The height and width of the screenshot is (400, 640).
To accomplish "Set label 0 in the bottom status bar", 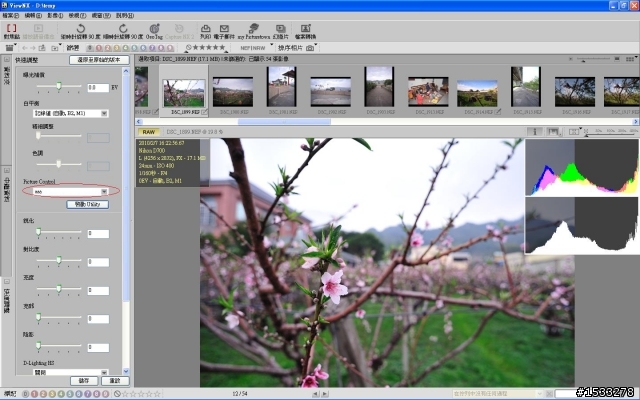I will pyautogui.click(x=25, y=394).
